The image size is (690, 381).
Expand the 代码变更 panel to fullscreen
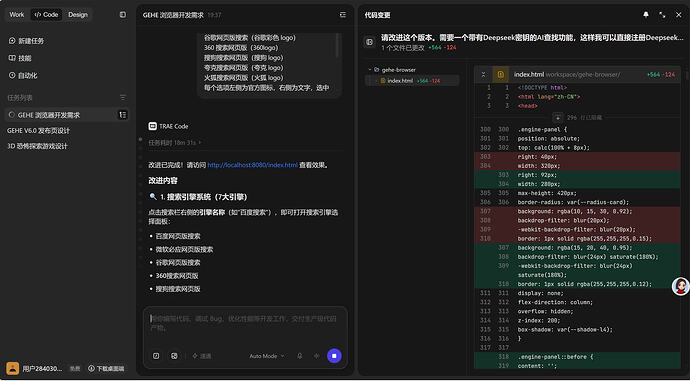point(662,15)
